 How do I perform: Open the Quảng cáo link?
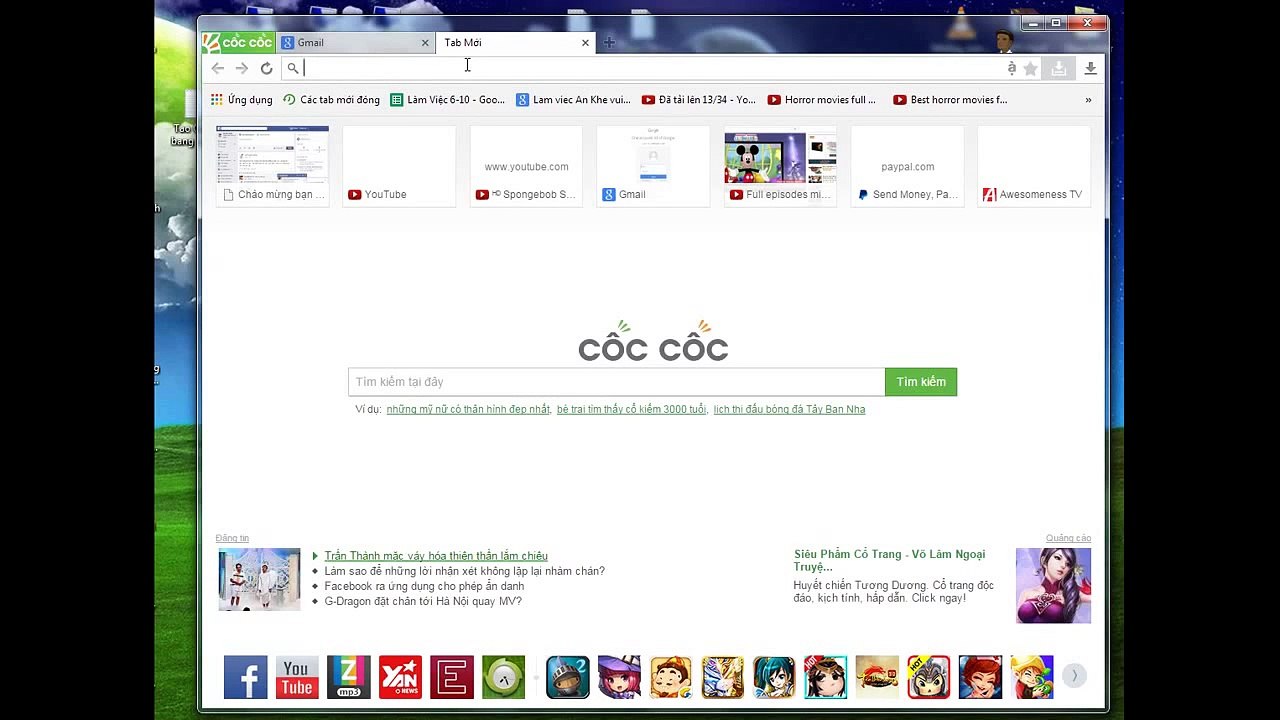[1068, 538]
